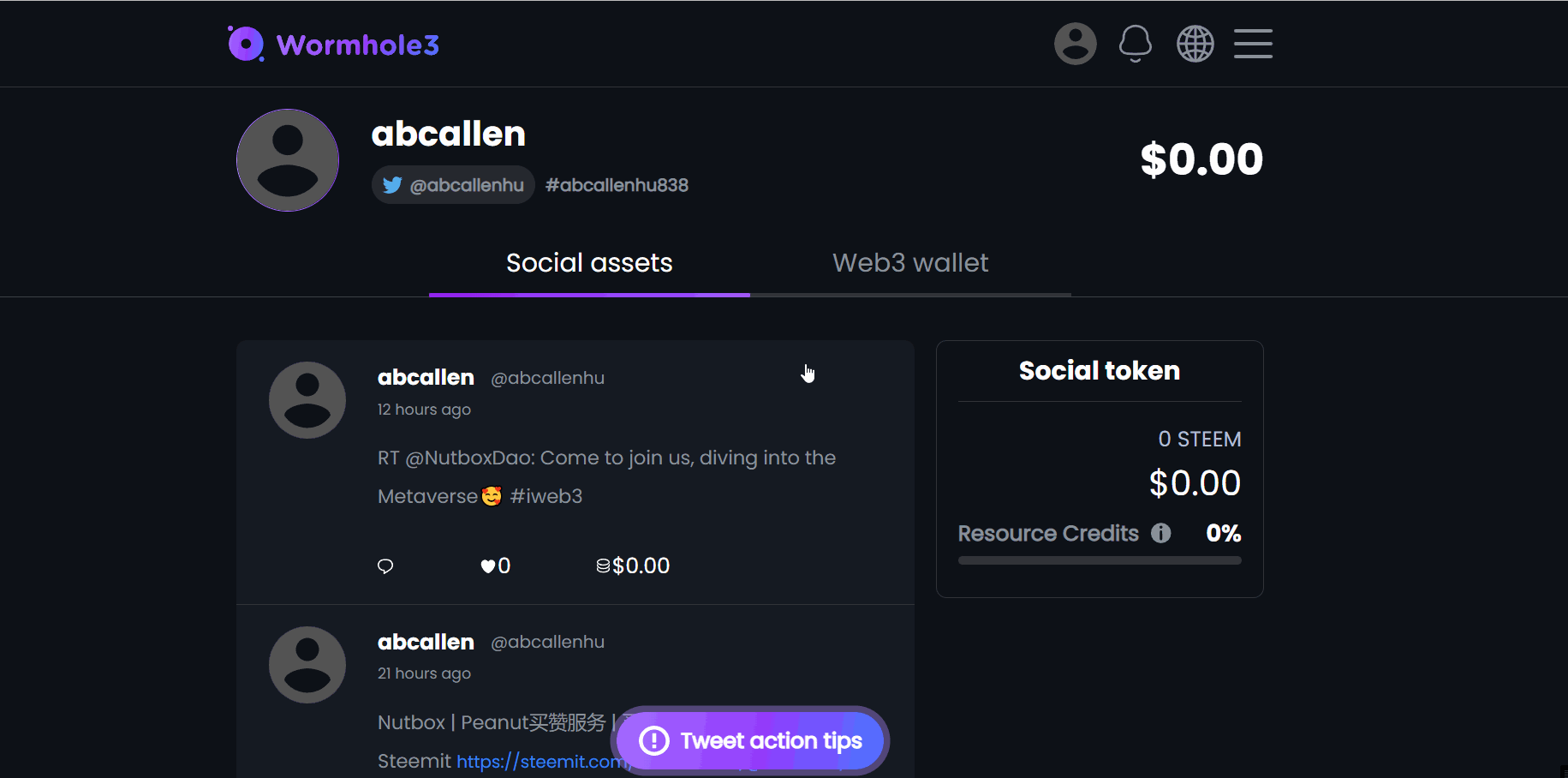Click Resource Credits info icon
Image resolution: width=1568 pixels, height=778 pixels.
(x=1160, y=533)
